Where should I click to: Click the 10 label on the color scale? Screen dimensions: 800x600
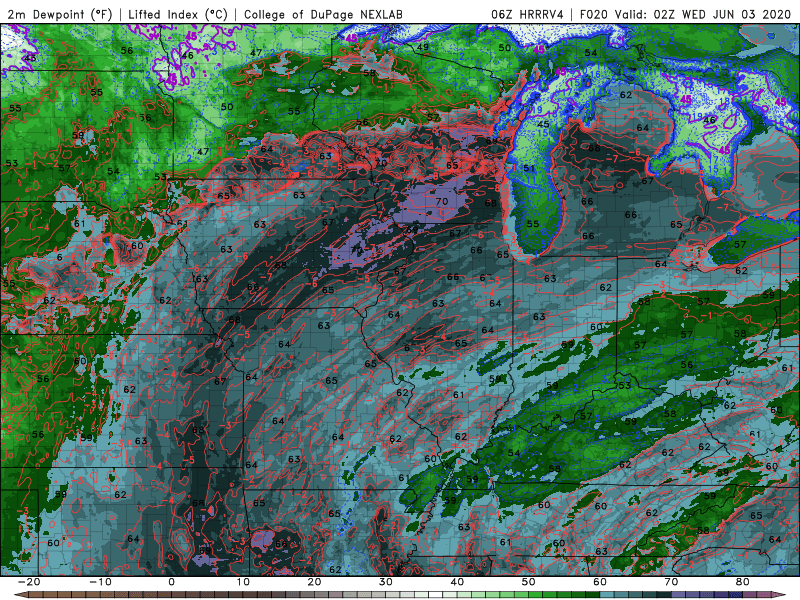coord(243,582)
